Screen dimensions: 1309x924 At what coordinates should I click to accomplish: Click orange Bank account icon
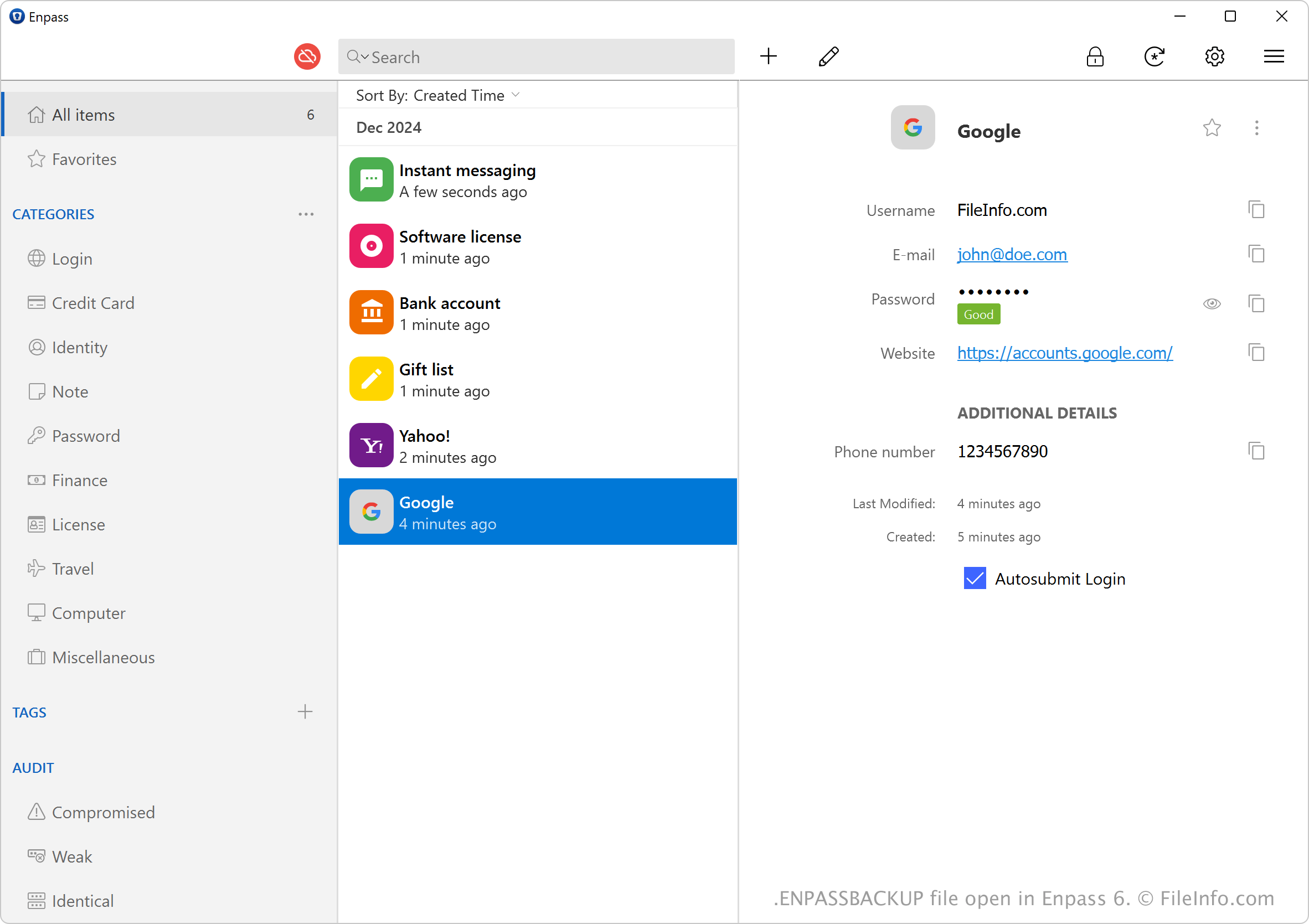click(x=371, y=312)
